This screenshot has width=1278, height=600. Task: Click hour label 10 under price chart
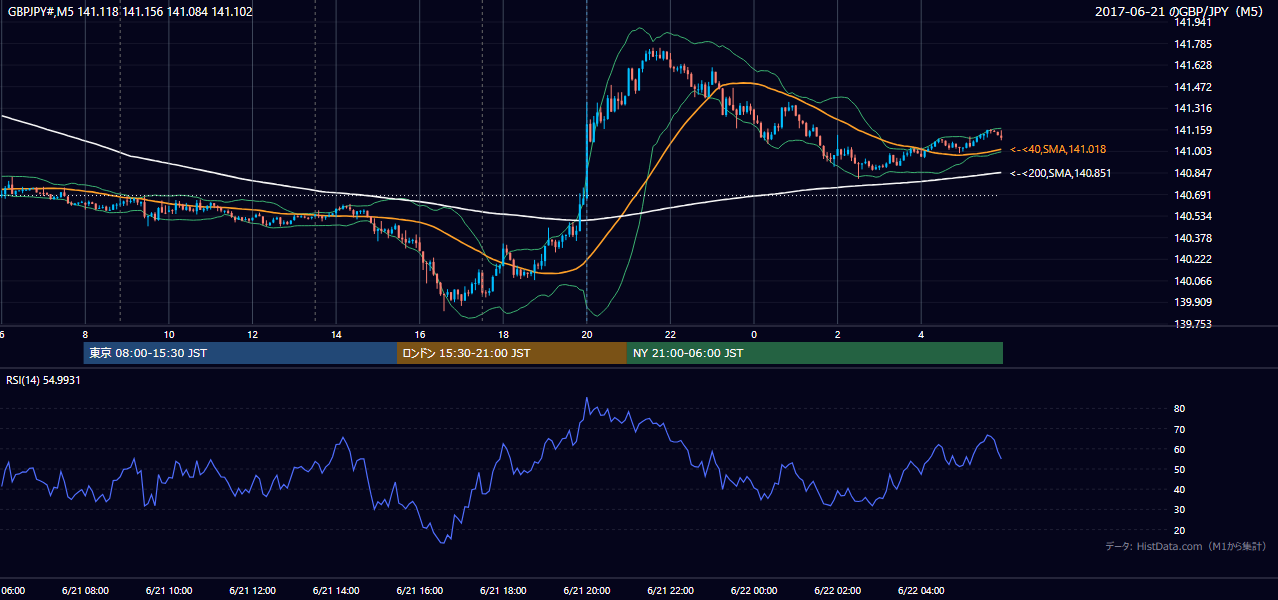(x=169, y=334)
